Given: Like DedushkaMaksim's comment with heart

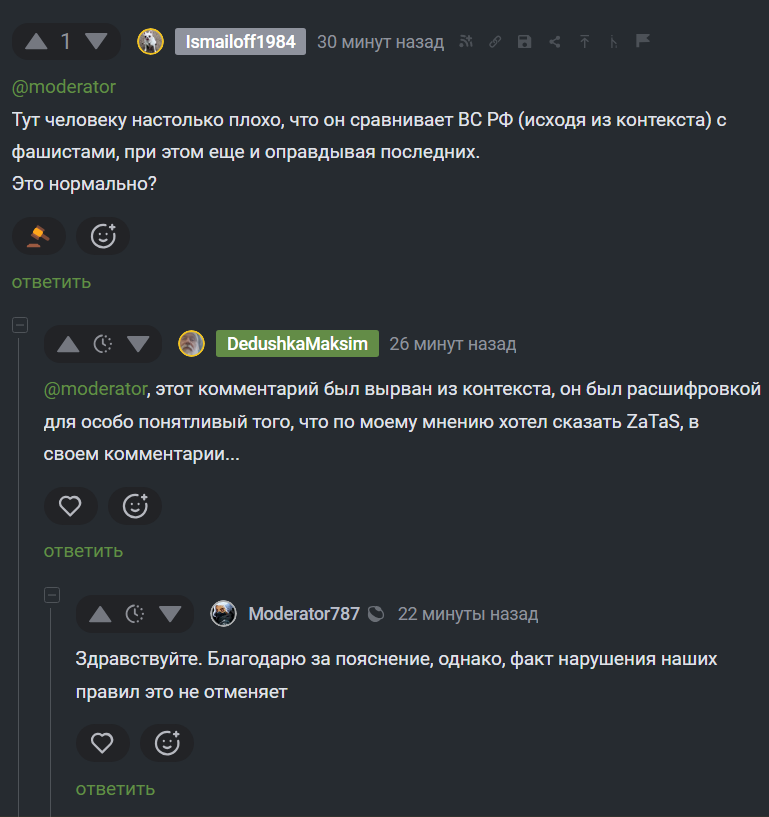Looking at the screenshot, I should [70, 506].
